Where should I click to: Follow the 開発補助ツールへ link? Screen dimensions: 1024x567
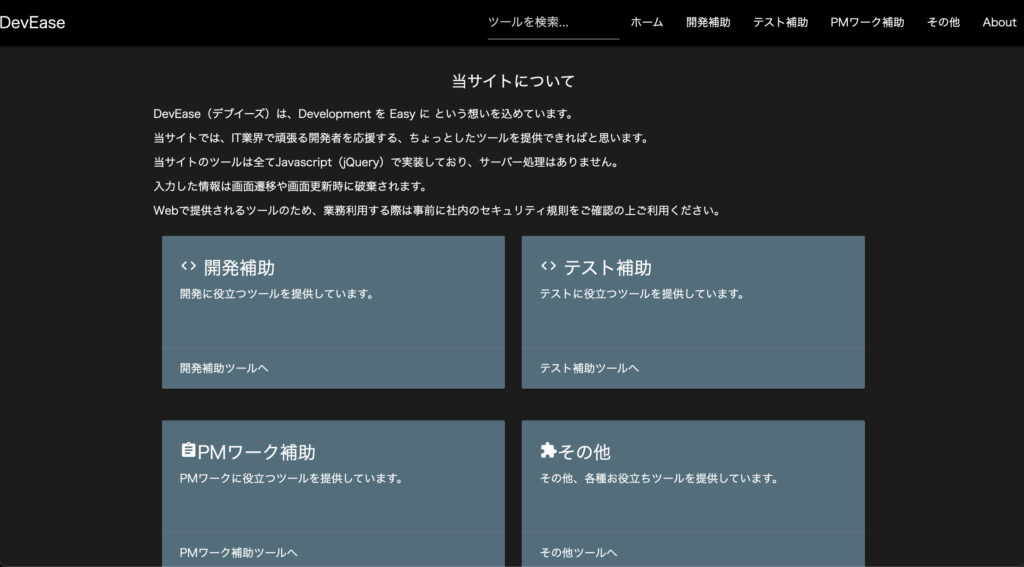pyautogui.click(x=224, y=368)
